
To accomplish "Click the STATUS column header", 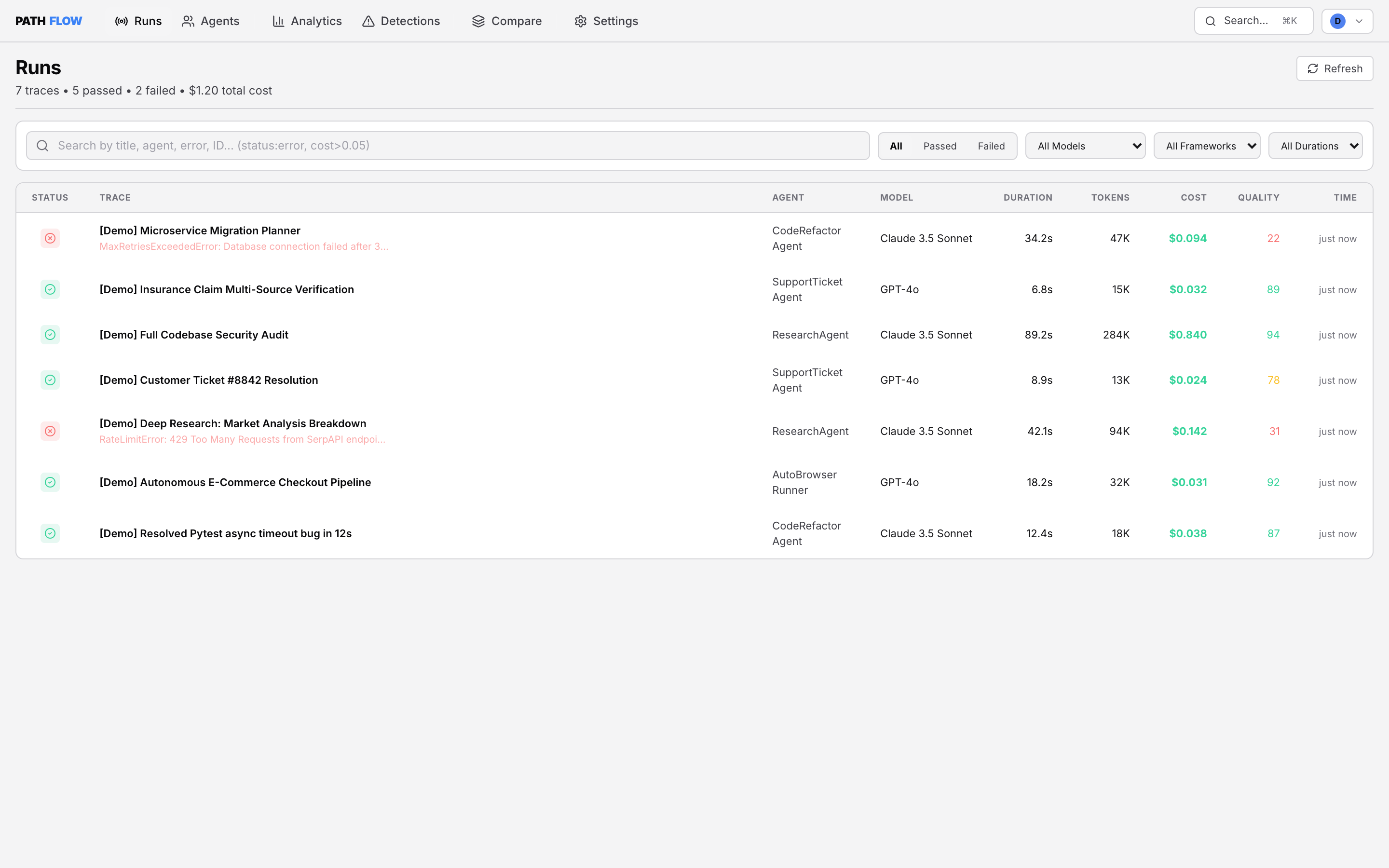I will tap(50, 198).
